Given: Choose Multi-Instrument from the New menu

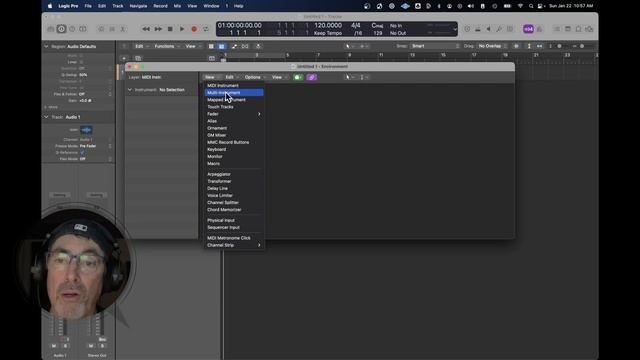Looking at the screenshot, I should [234, 93].
